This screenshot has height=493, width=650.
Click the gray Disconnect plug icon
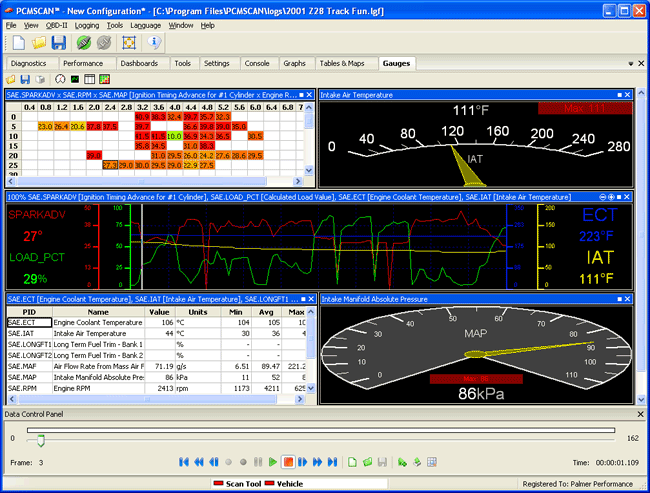tap(104, 42)
